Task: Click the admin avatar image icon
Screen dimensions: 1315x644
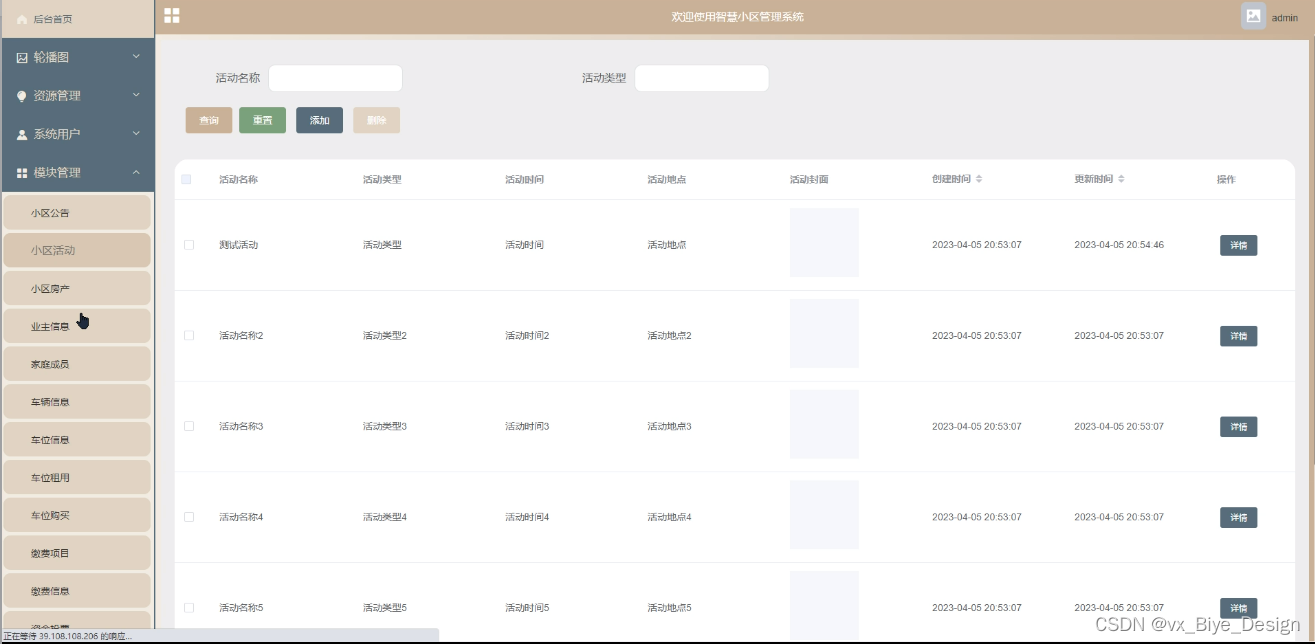Action: [x=1253, y=16]
